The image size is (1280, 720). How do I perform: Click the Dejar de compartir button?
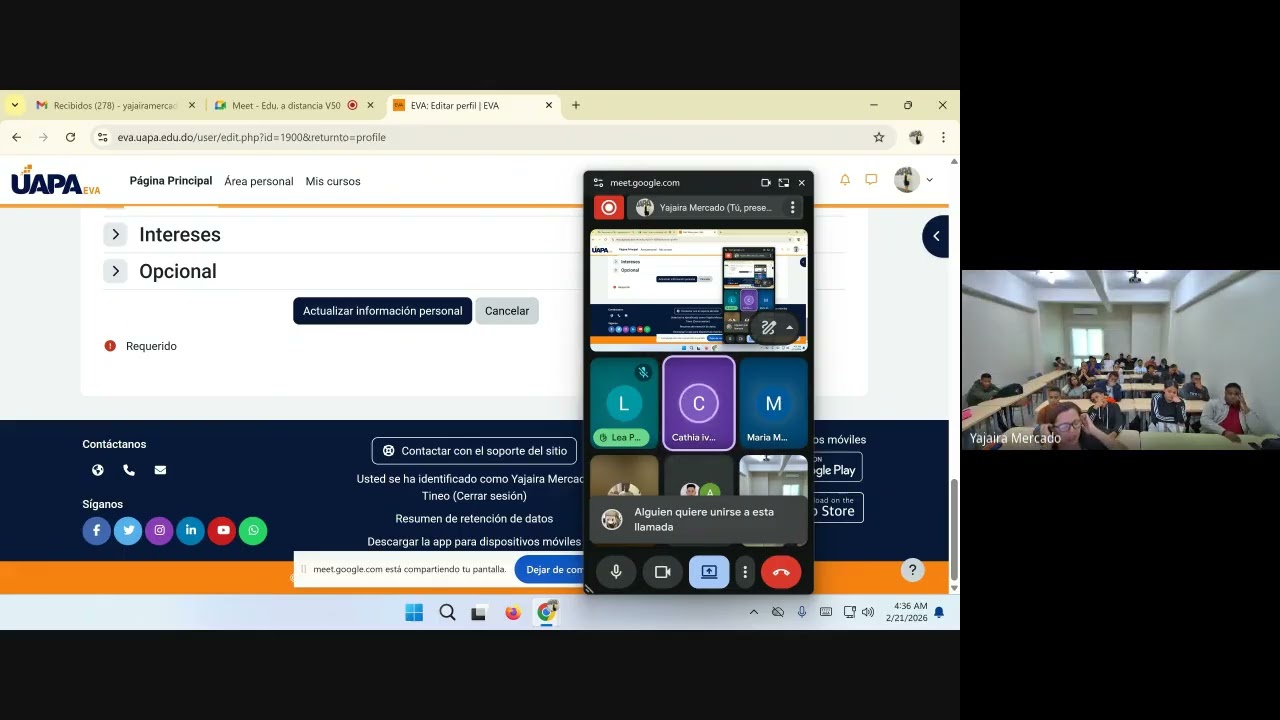click(551, 570)
